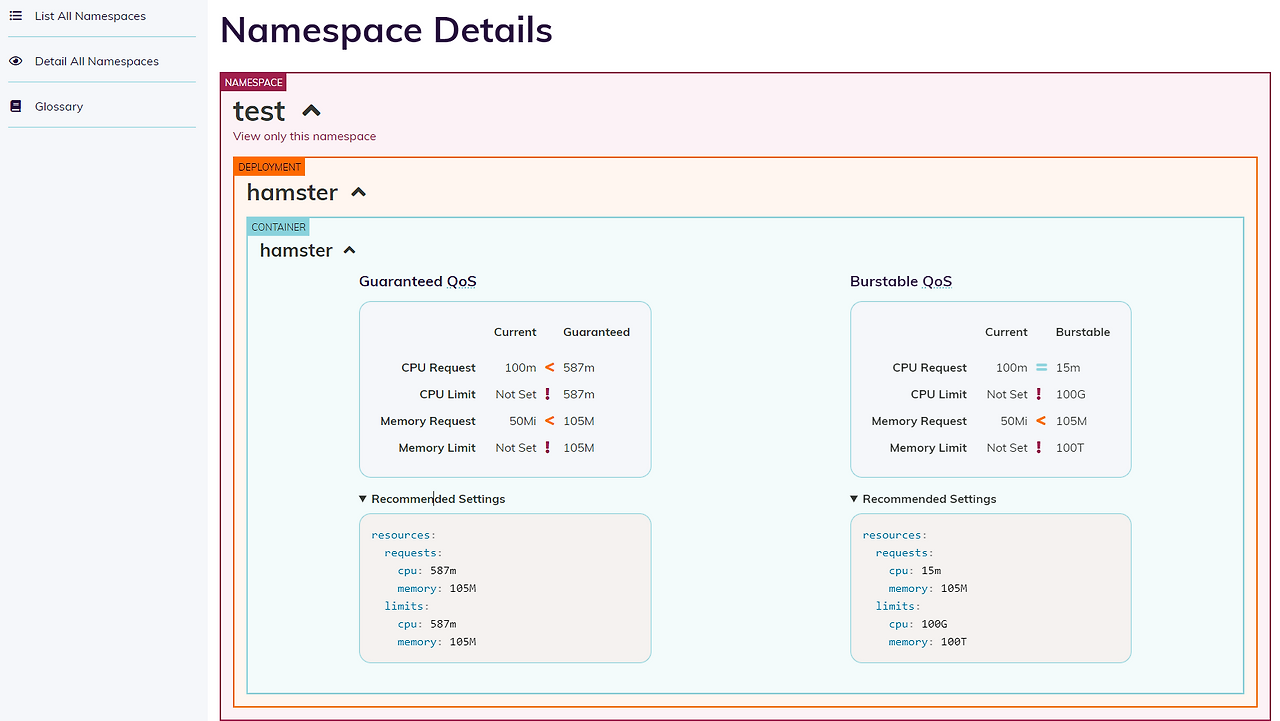
Task: Click the Guaranteed QoS resources code block
Action: coord(504,588)
